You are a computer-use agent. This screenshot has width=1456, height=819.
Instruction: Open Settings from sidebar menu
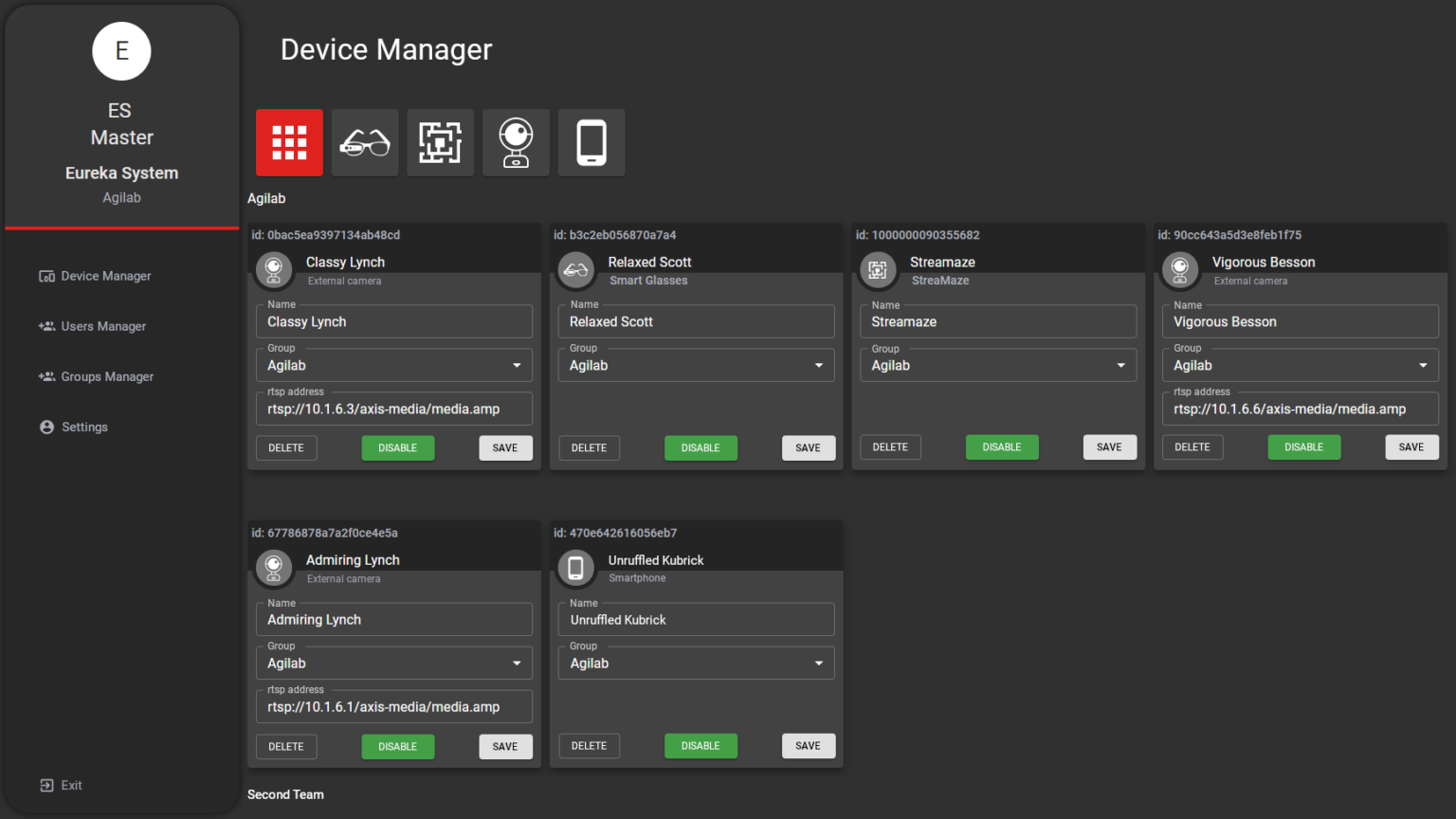74,427
